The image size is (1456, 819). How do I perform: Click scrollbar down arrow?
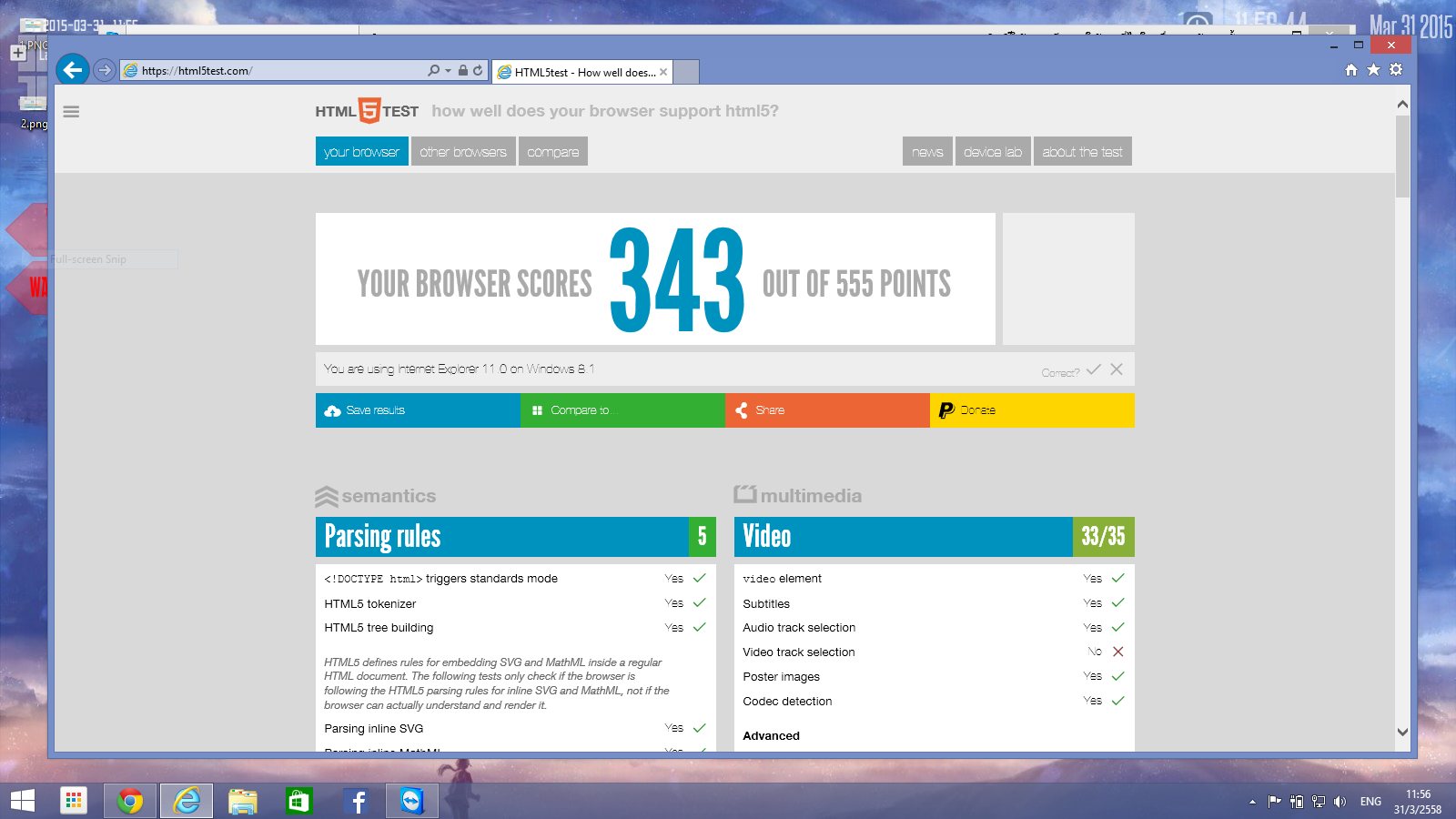(x=1402, y=733)
